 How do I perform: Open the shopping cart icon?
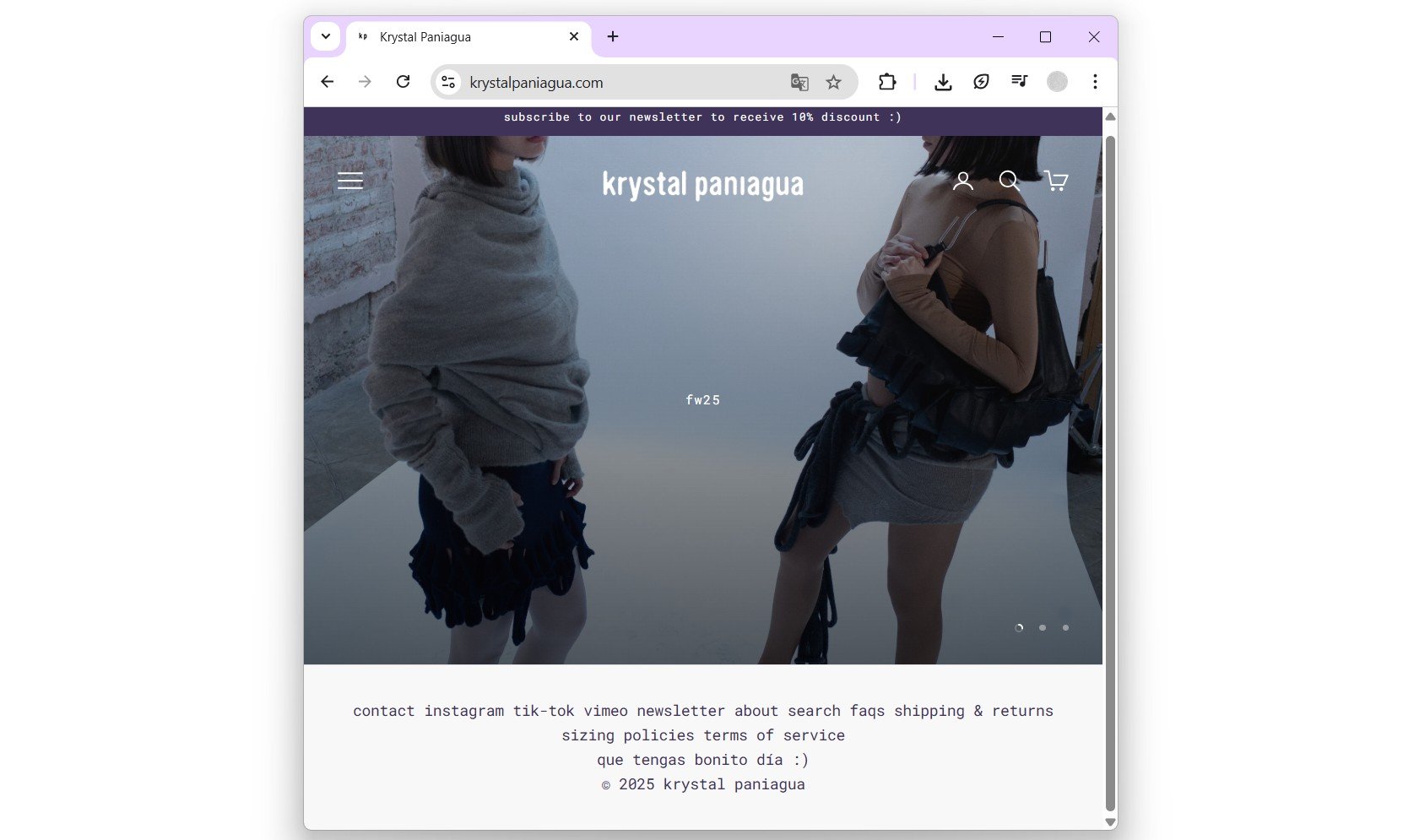pyautogui.click(x=1055, y=180)
